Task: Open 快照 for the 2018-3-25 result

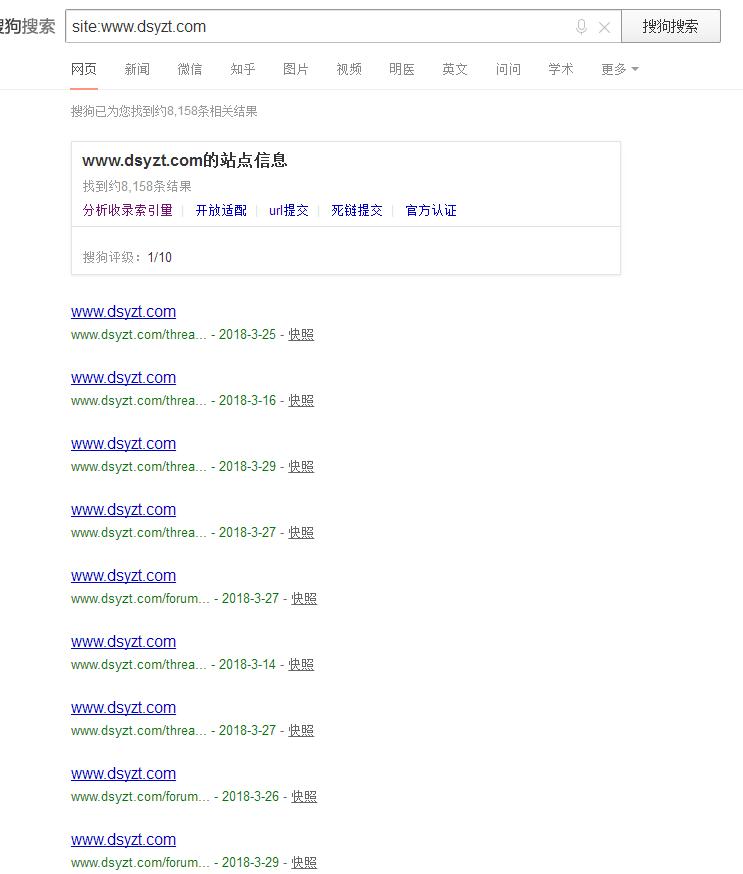Action: (x=301, y=334)
